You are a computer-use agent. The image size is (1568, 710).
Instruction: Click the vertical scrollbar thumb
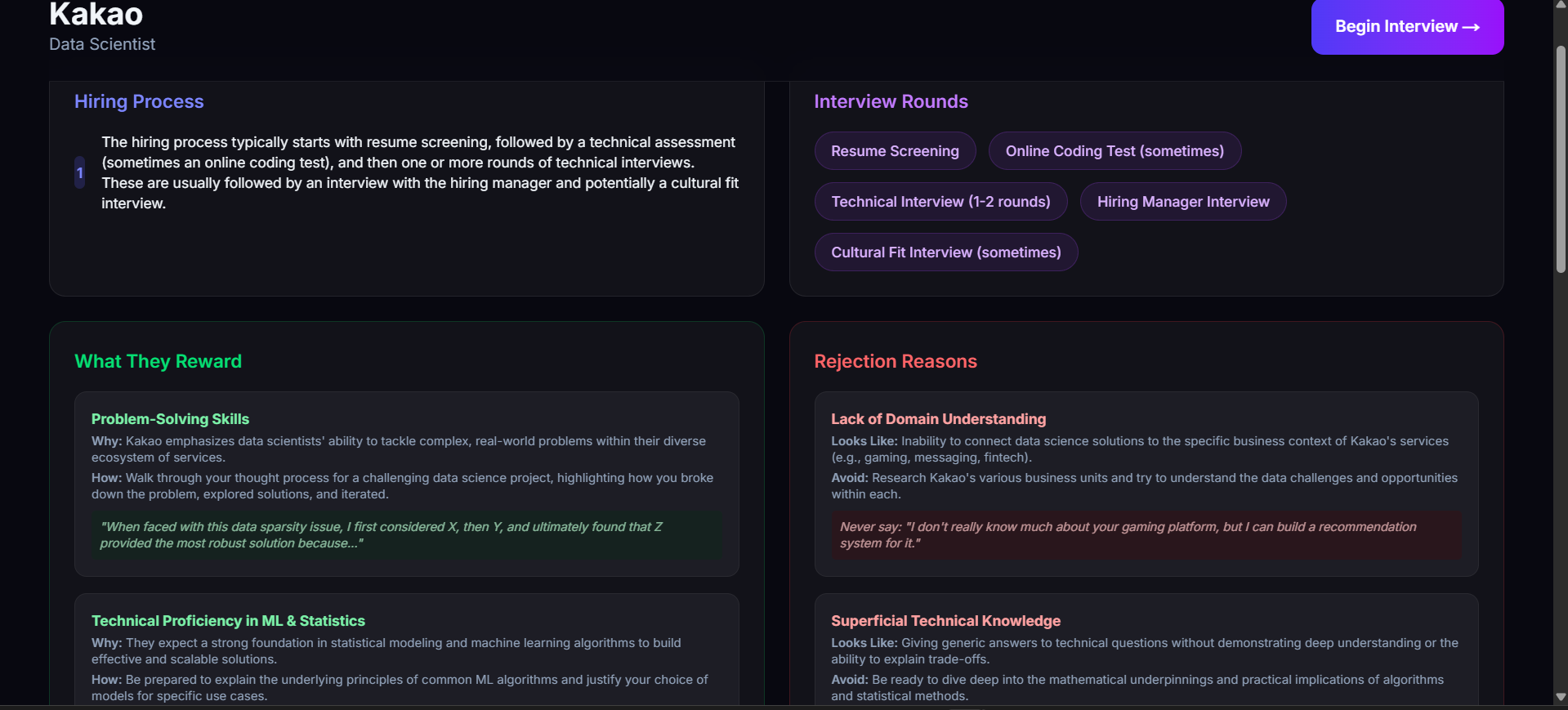[1561, 159]
